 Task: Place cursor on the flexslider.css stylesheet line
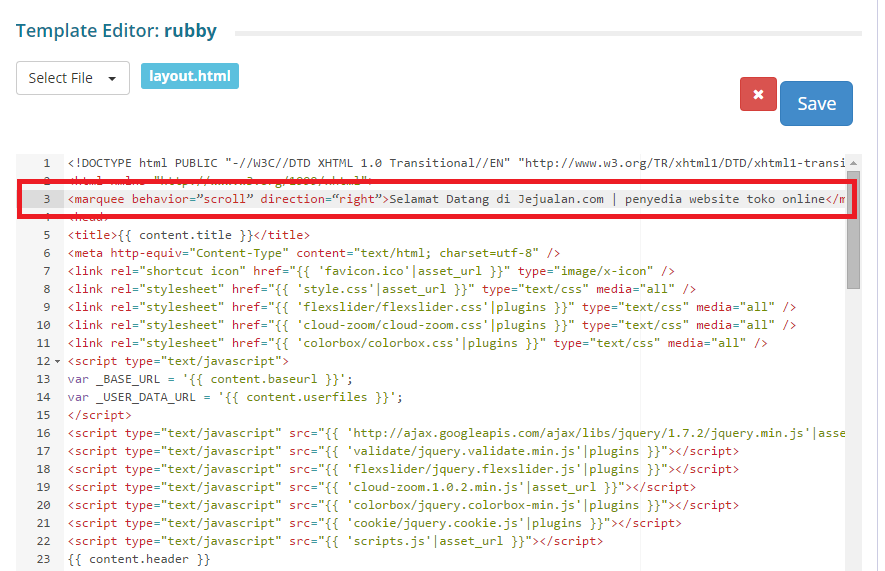(x=430, y=307)
